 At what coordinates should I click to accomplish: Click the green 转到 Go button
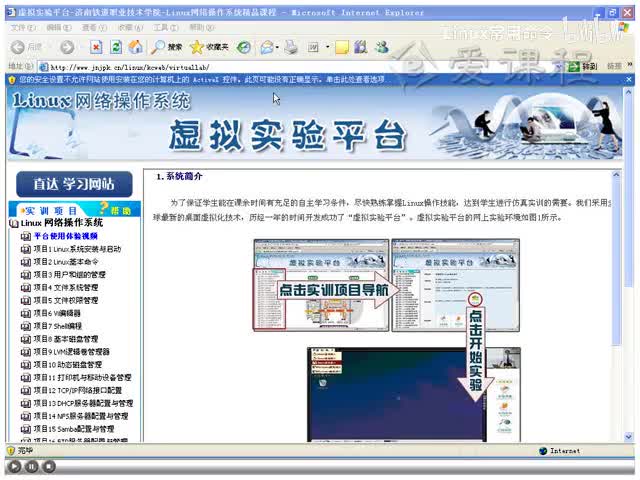click(582, 67)
